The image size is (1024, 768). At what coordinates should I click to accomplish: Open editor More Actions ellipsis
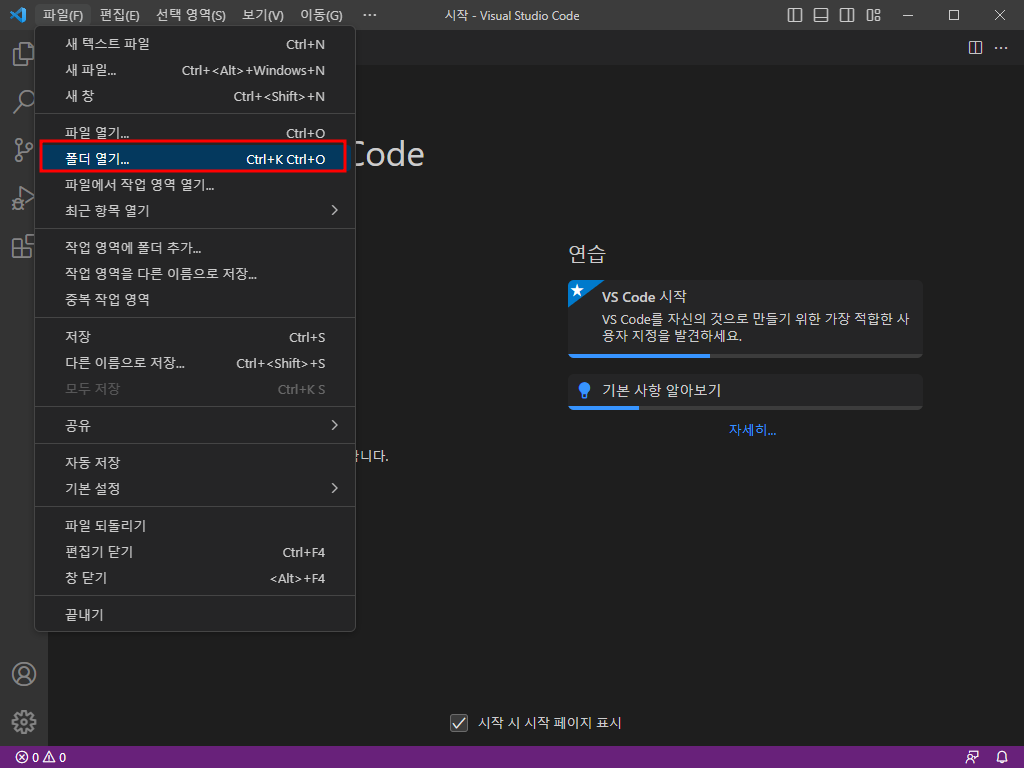click(1001, 48)
